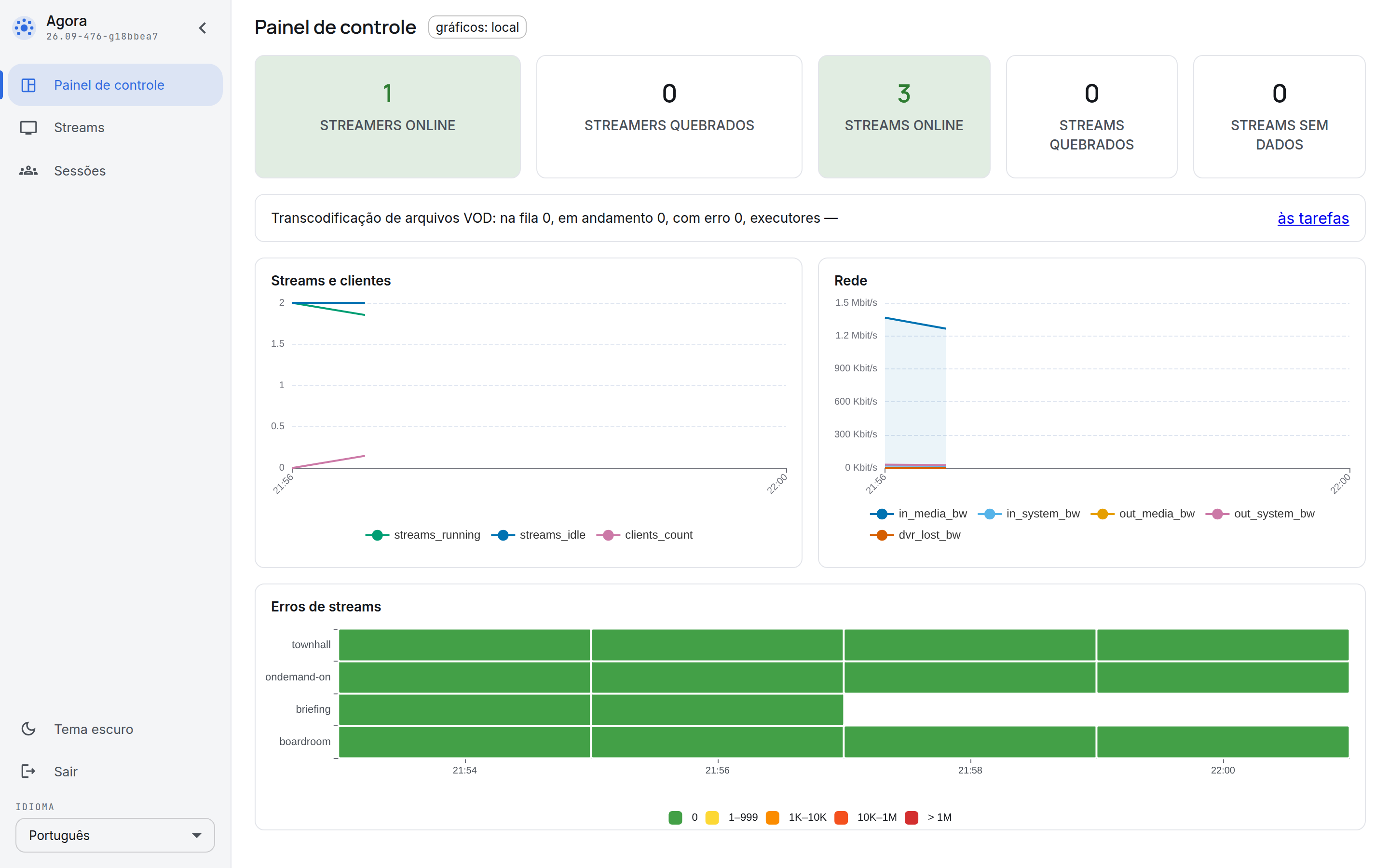Select Painel de controle in sidebar
Image resolution: width=1389 pixels, height=868 pixels.
click(x=115, y=85)
